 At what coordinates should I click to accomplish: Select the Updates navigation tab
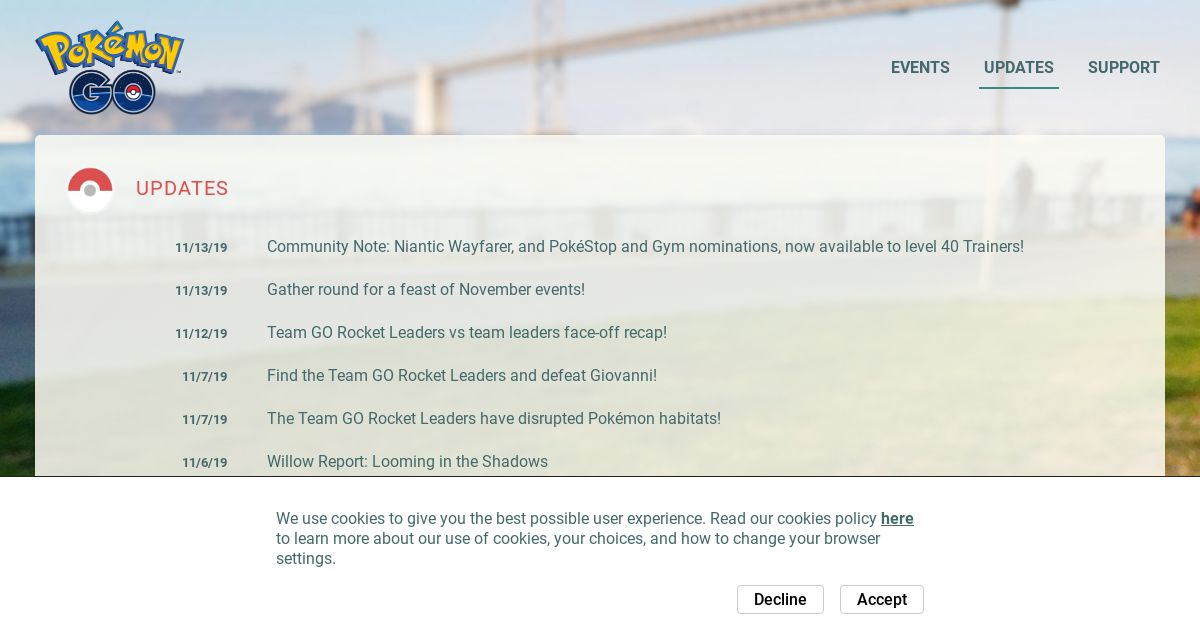(1019, 67)
